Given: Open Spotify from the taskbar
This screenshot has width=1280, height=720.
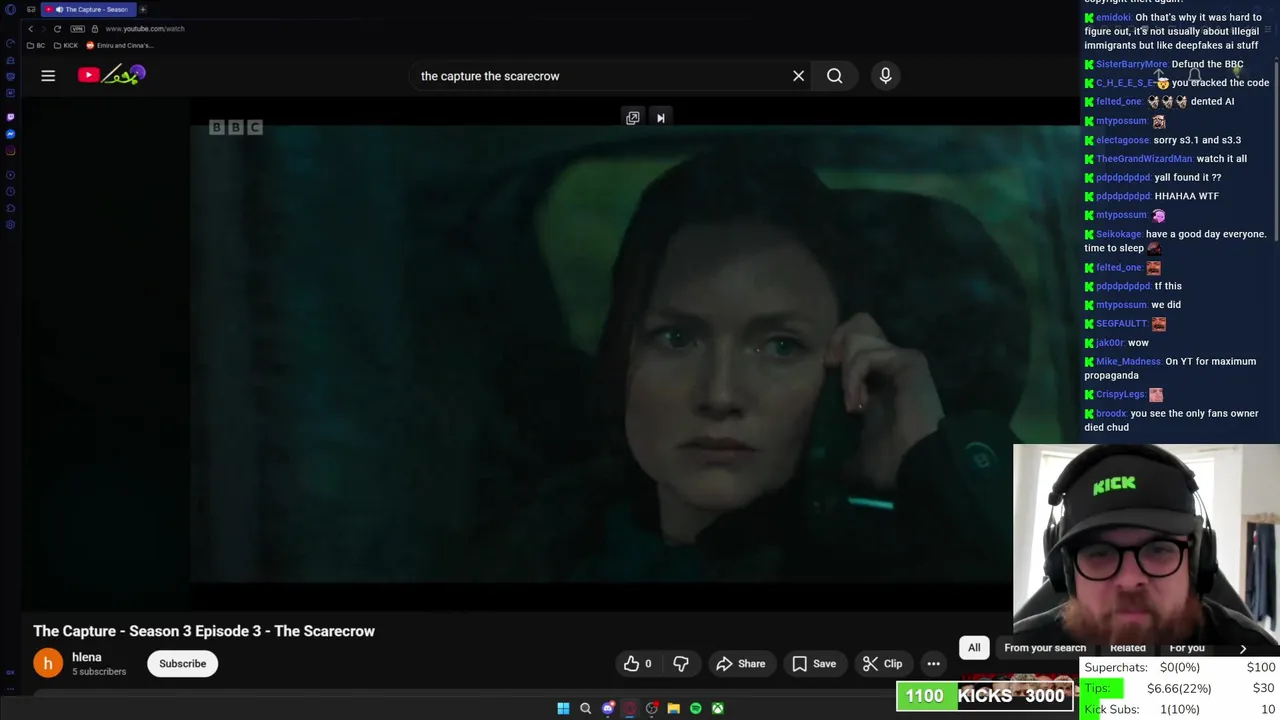Looking at the screenshot, I should [695, 708].
